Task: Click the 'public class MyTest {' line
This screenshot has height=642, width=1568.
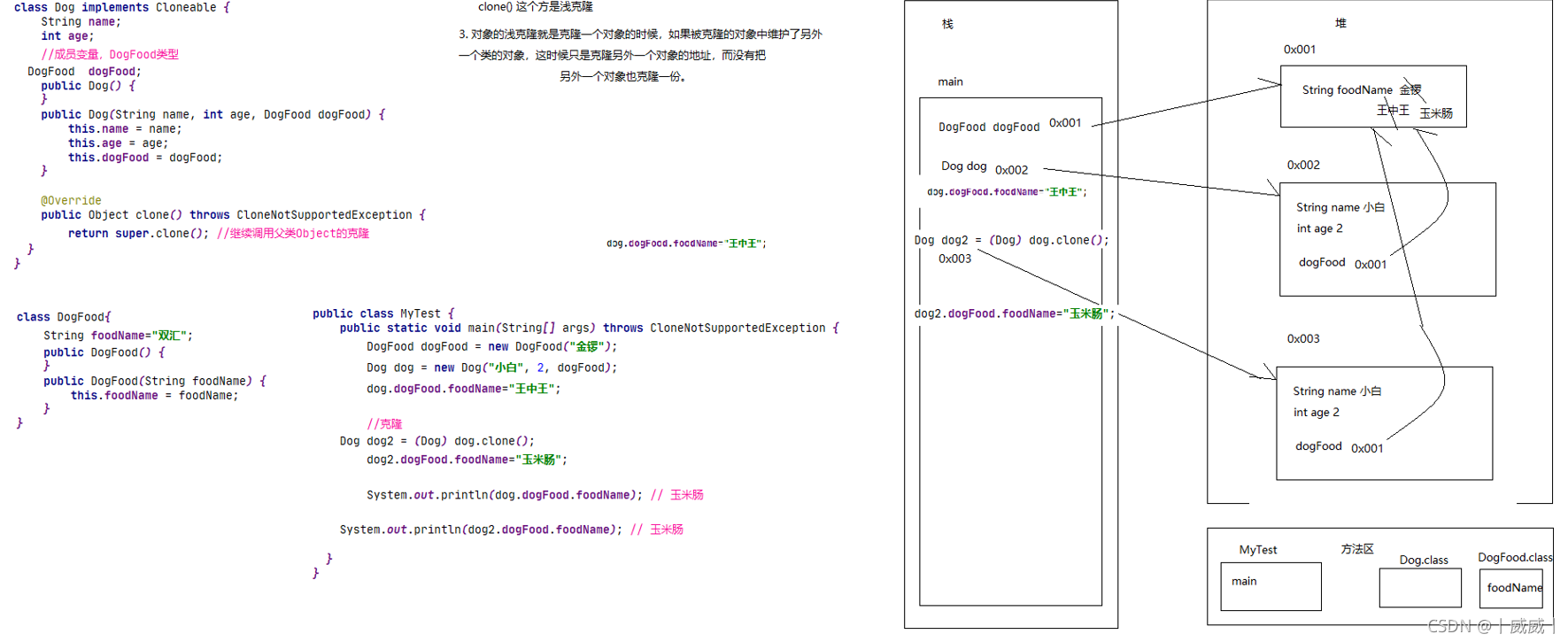Action: (383, 313)
